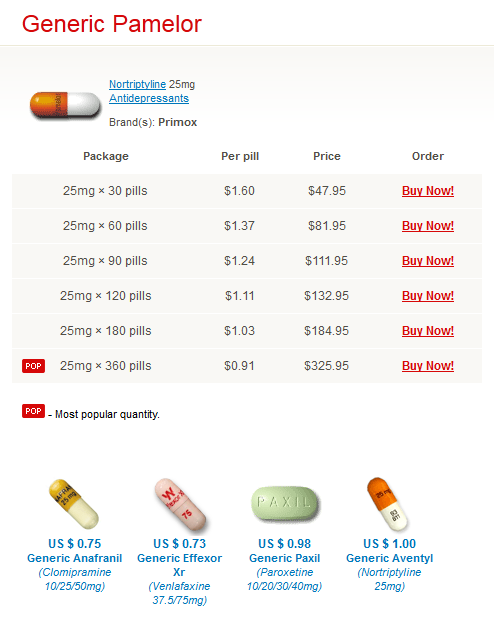The width and height of the screenshot is (494, 626).
Task: Buy the 25mg × 30 pills package
Action: [x=428, y=191]
